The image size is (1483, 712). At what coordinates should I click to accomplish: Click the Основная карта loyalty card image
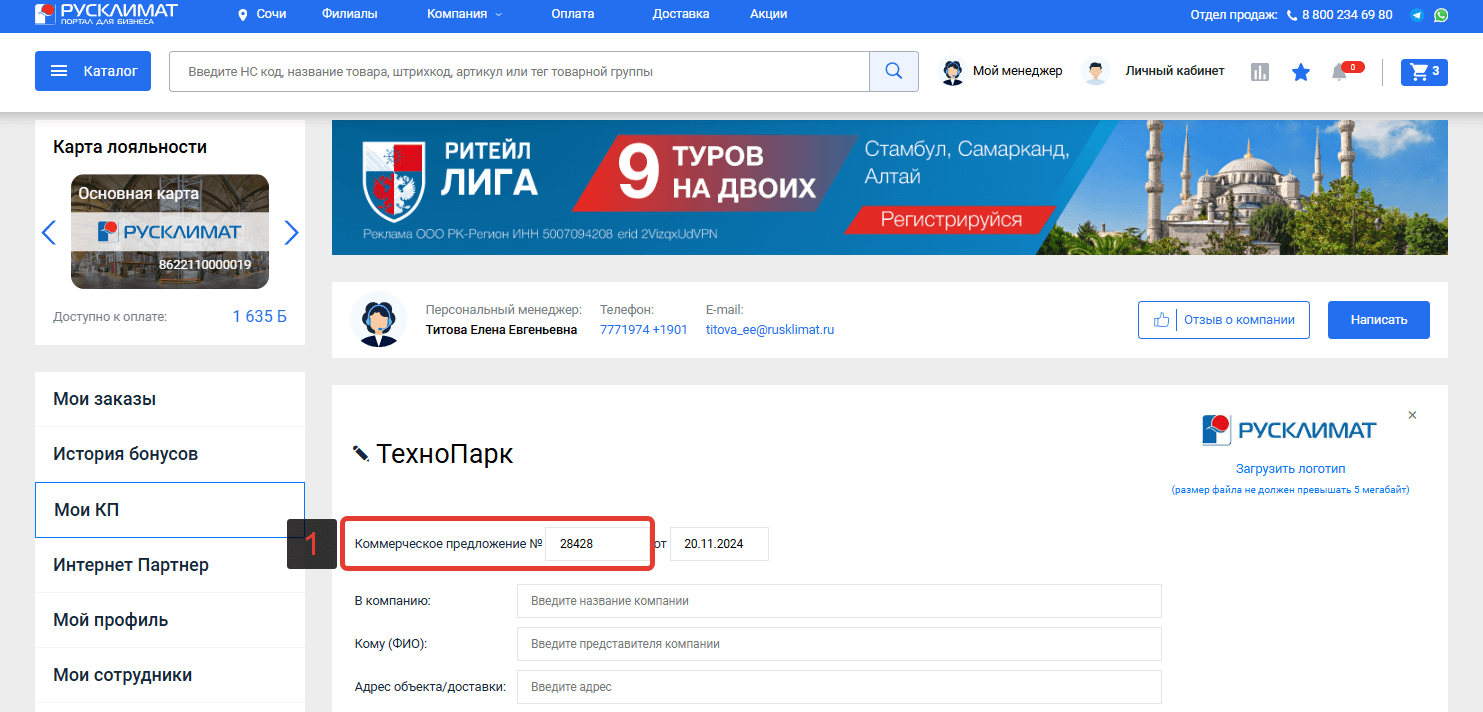[x=170, y=232]
